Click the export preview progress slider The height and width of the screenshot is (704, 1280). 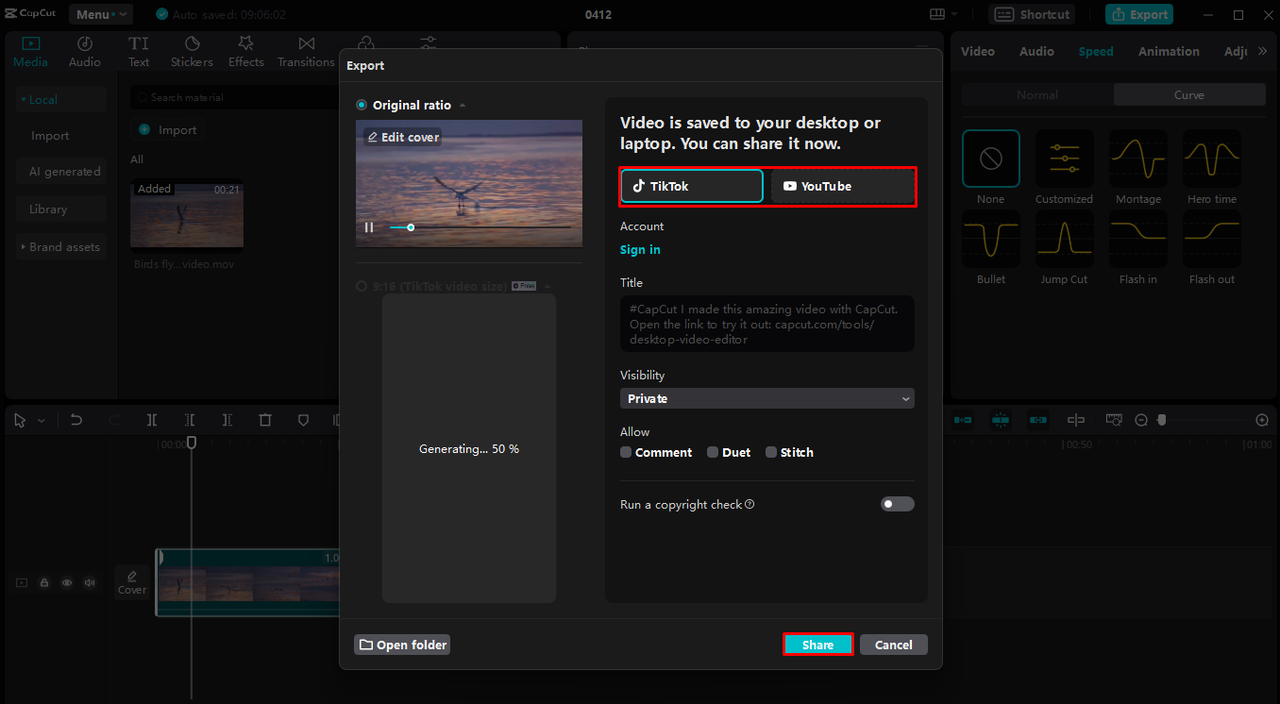click(480, 227)
